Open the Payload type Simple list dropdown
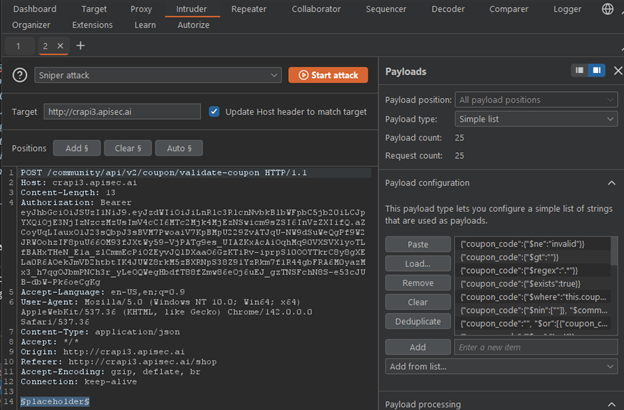This screenshot has height=410, width=624. point(536,119)
